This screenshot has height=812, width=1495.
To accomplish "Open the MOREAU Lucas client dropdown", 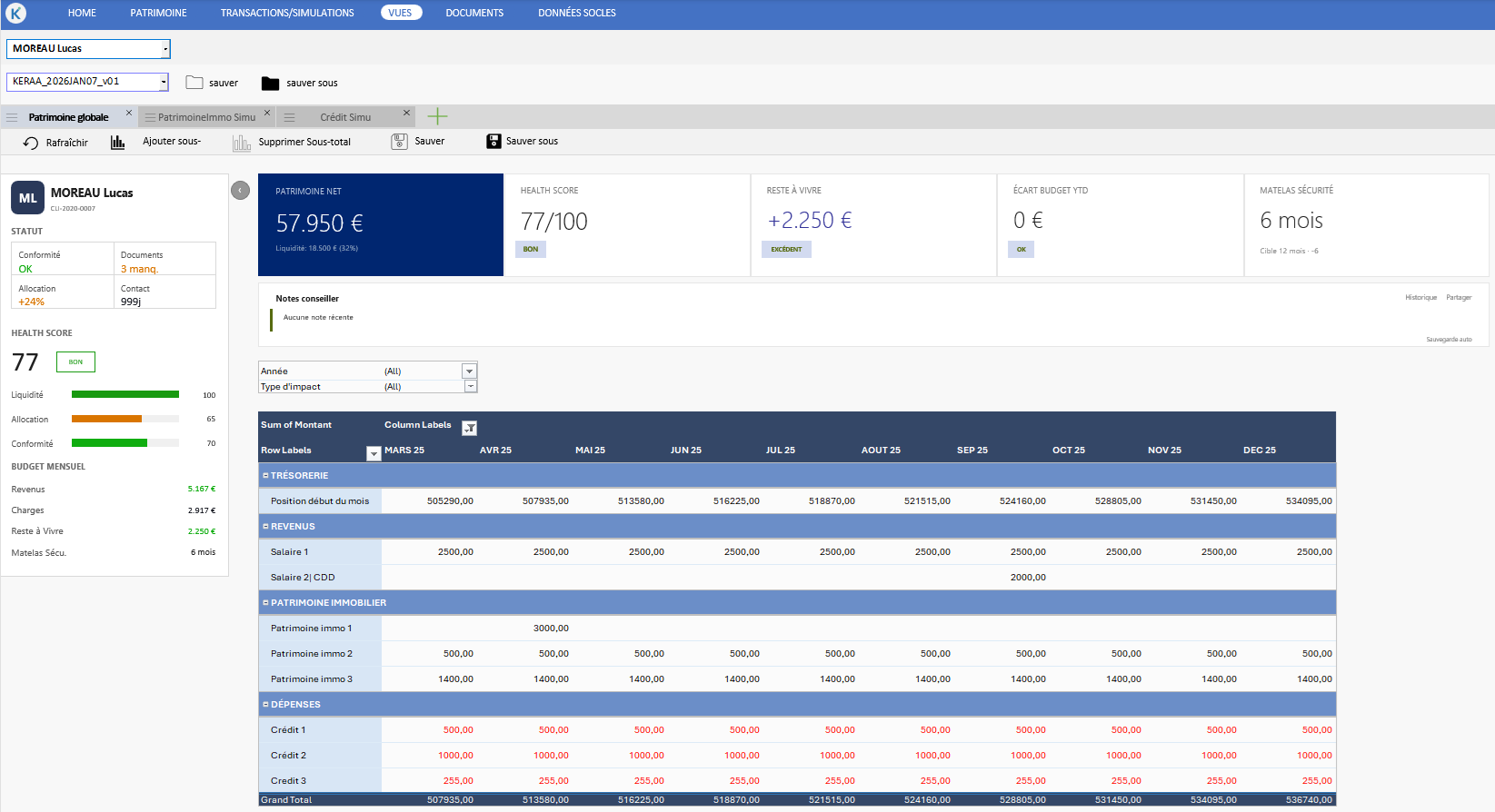I will coord(164,49).
